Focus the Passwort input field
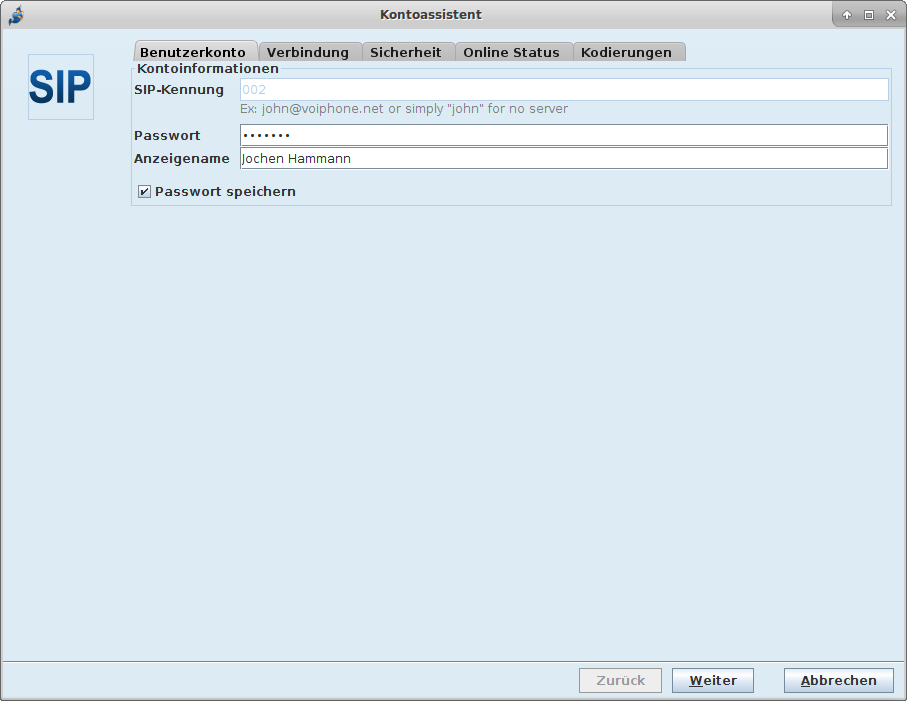 563,135
